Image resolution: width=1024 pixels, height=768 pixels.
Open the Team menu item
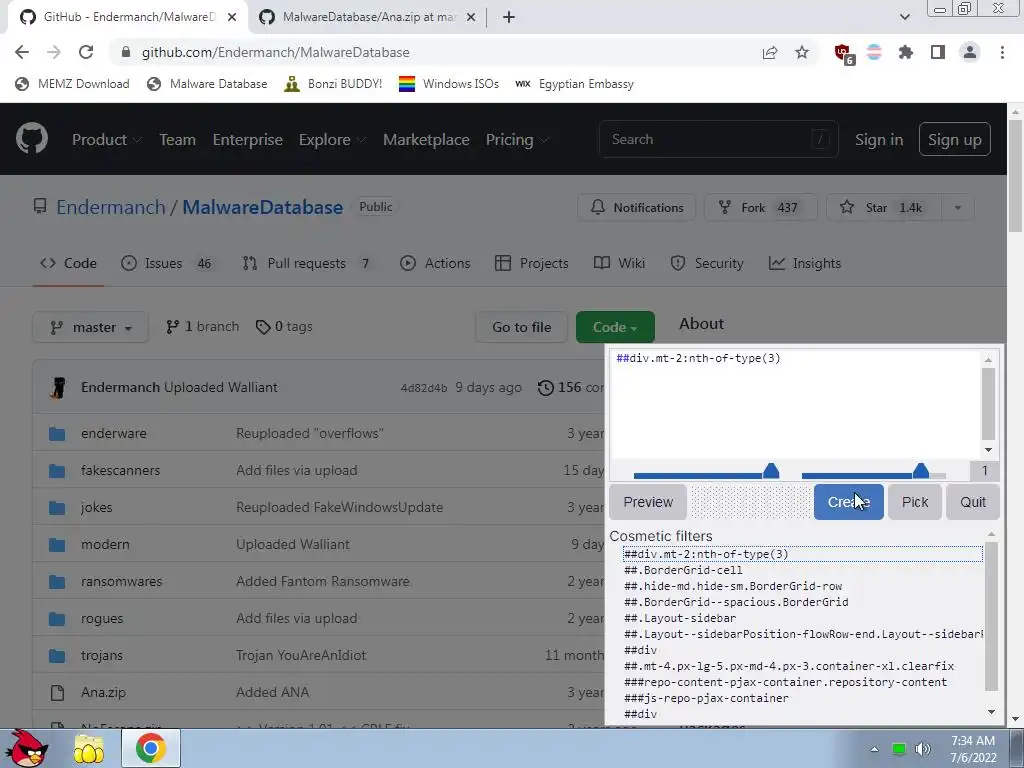(178, 140)
